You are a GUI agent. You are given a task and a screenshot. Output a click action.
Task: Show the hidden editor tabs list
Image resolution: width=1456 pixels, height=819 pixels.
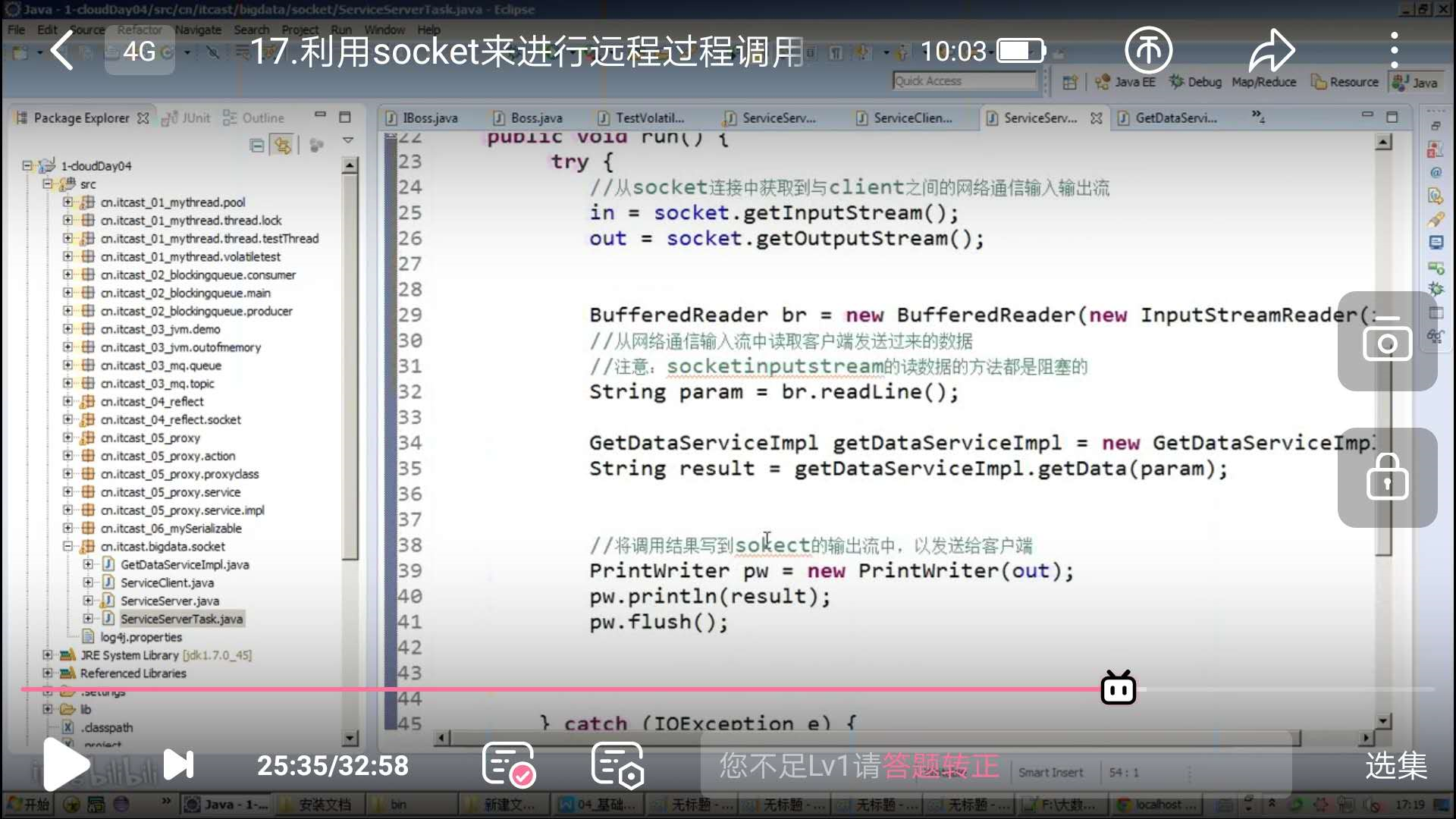[x=1258, y=117]
